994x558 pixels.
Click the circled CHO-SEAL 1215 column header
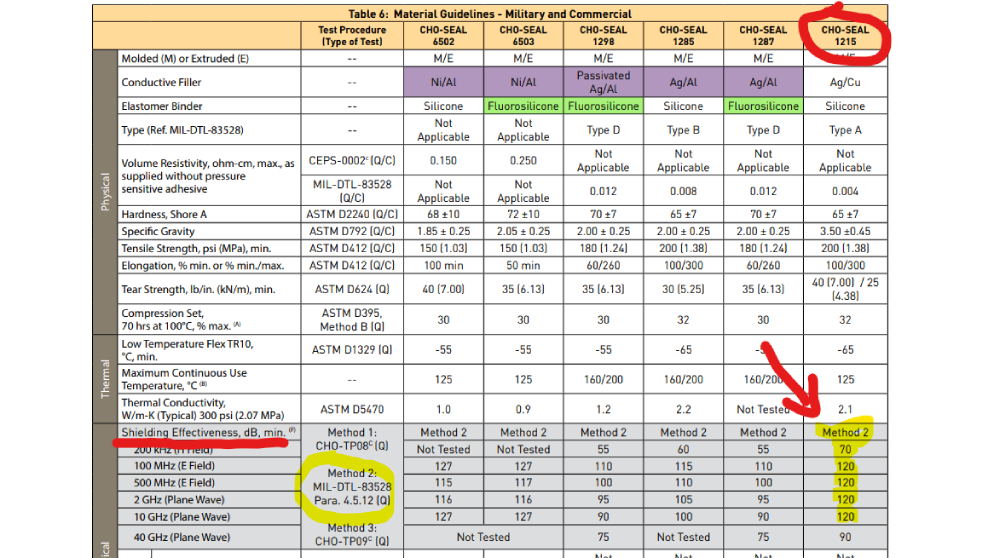coord(844,36)
